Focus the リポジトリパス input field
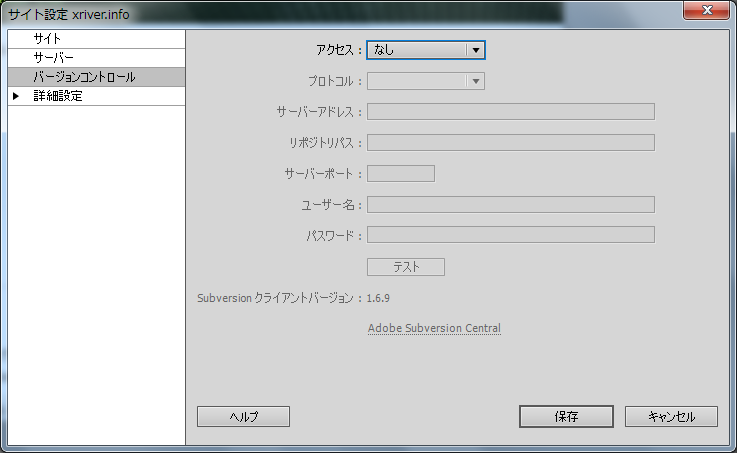The width and height of the screenshot is (737, 453). (510, 142)
